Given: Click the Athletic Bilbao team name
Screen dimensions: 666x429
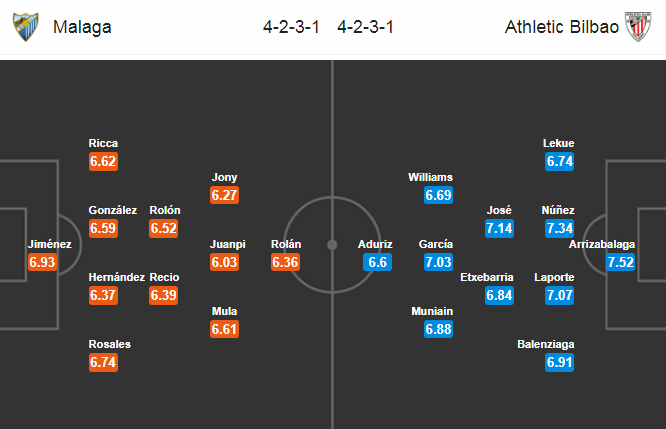Looking at the screenshot, I should 562,27.
